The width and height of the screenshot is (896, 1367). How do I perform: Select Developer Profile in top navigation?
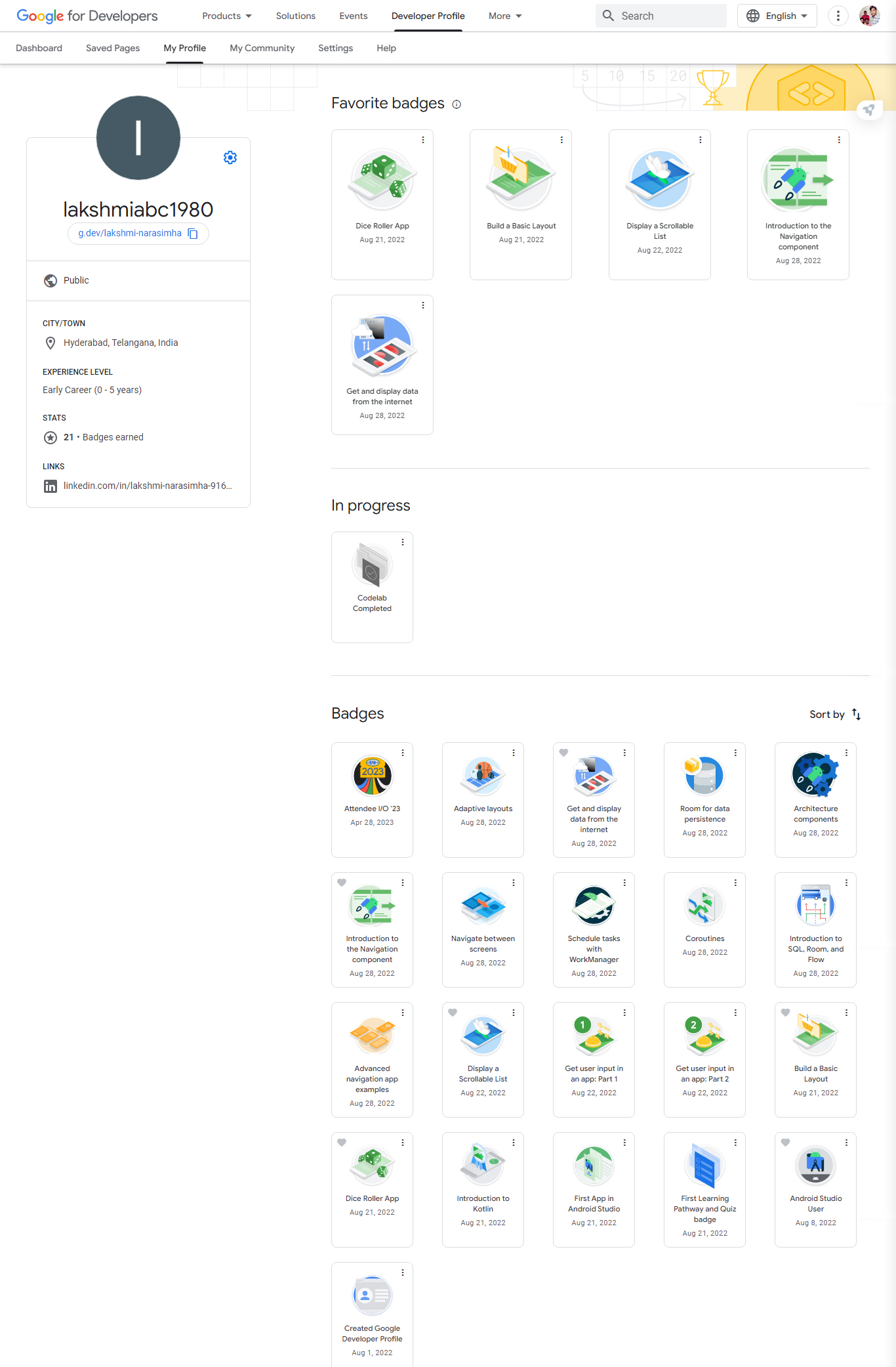[x=428, y=16]
